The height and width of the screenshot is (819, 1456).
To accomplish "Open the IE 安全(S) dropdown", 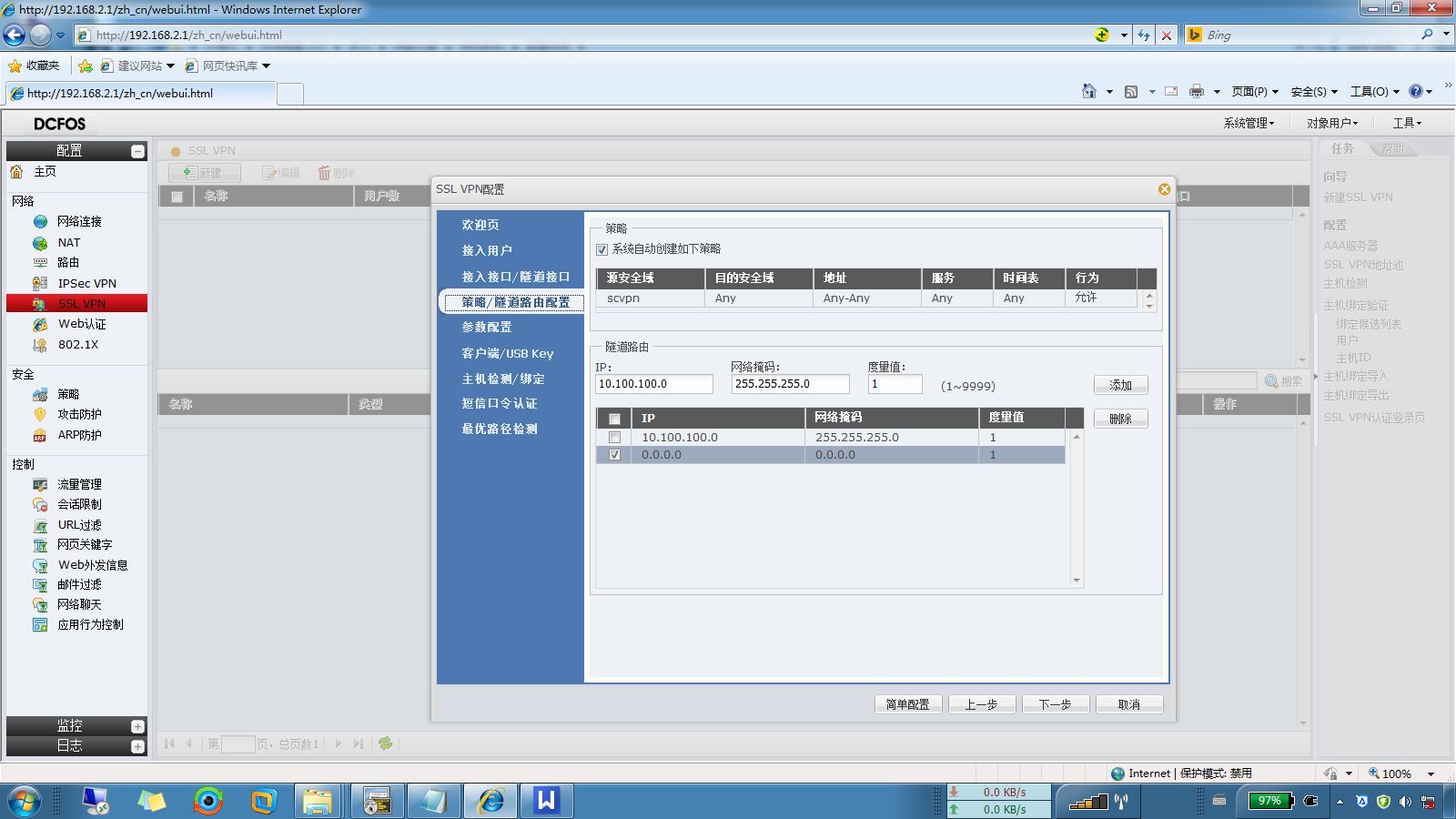I will click(x=1314, y=91).
